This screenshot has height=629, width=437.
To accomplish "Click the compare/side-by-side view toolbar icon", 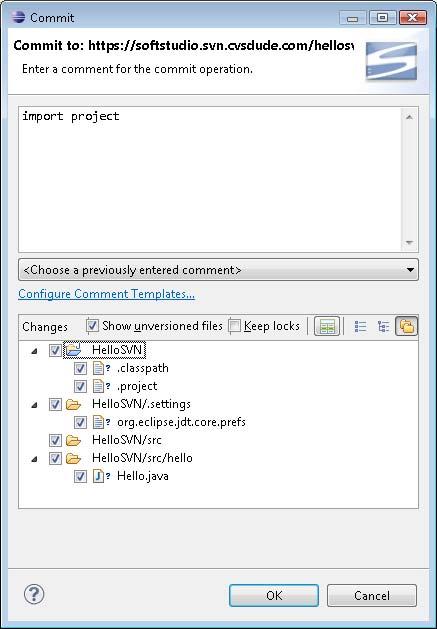I will pos(327,326).
